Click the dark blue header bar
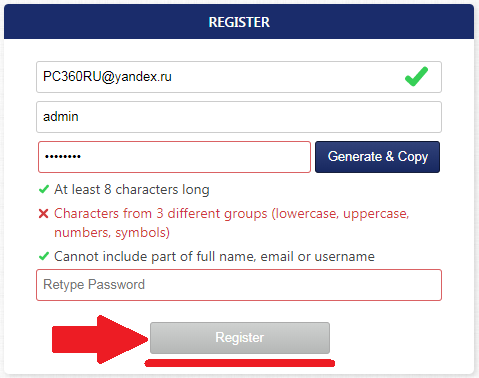Image resolution: width=479 pixels, height=378 pixels. [239, 22]
